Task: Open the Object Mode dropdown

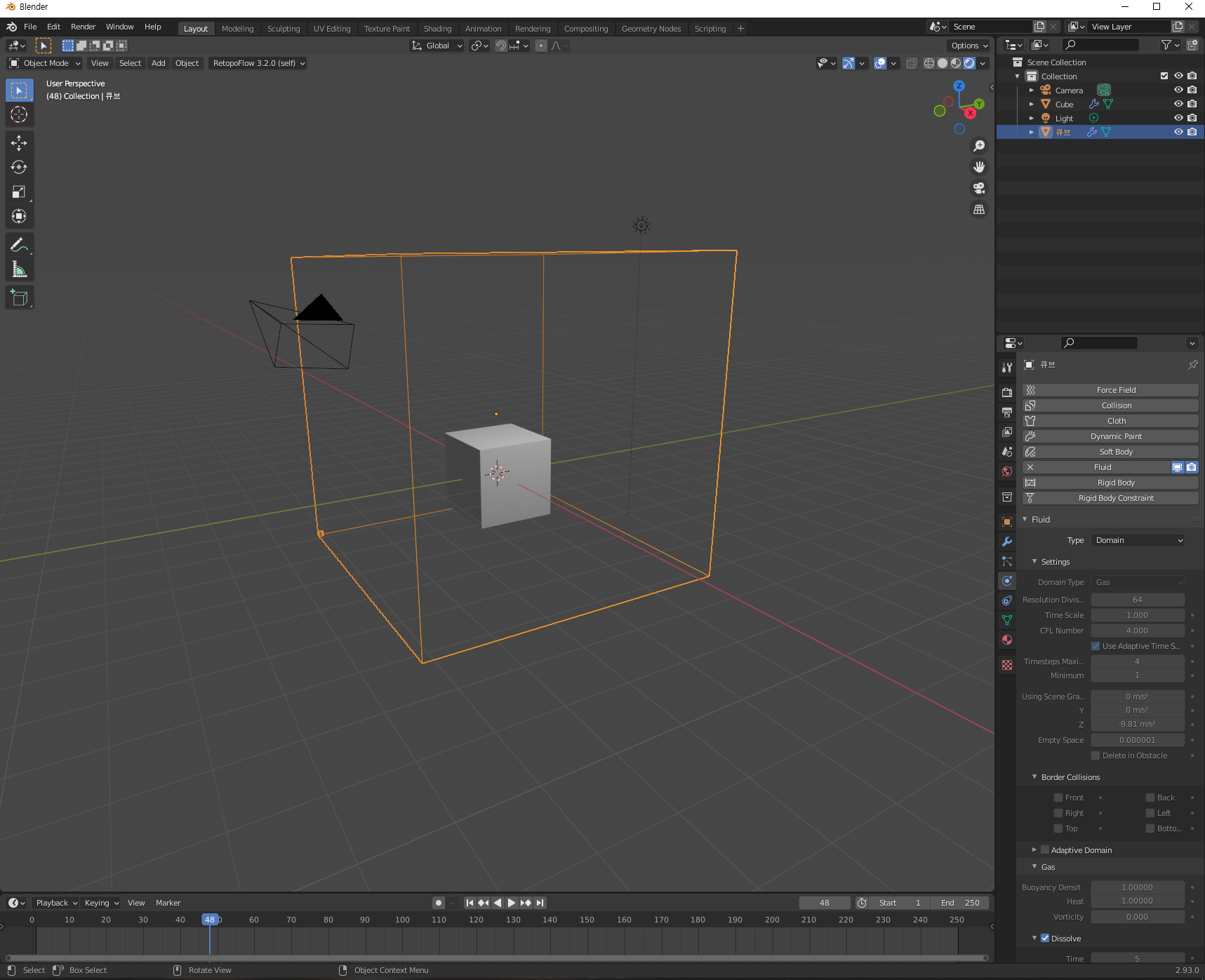Action: 44,63
